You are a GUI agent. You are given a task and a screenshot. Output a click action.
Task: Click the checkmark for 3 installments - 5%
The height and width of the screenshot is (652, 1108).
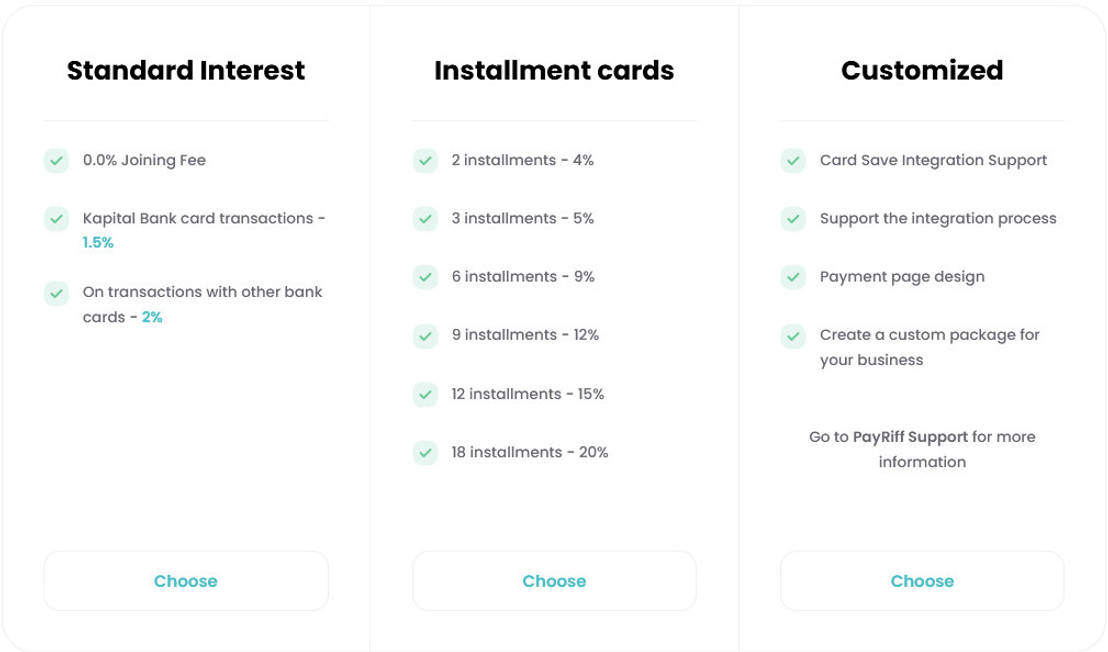click(x=425, y=218)
